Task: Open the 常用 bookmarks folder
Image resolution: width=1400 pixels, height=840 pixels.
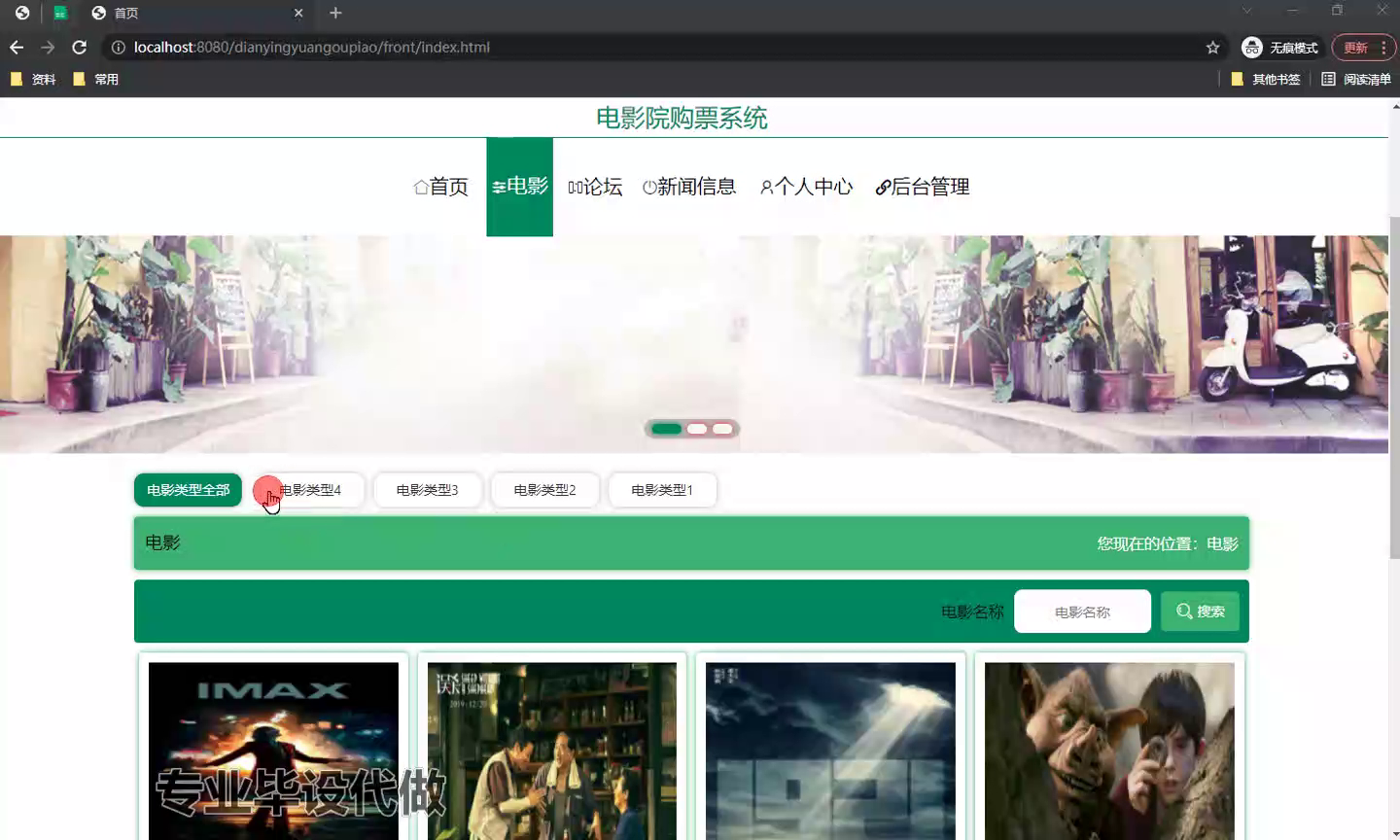Action: point(95,79)
